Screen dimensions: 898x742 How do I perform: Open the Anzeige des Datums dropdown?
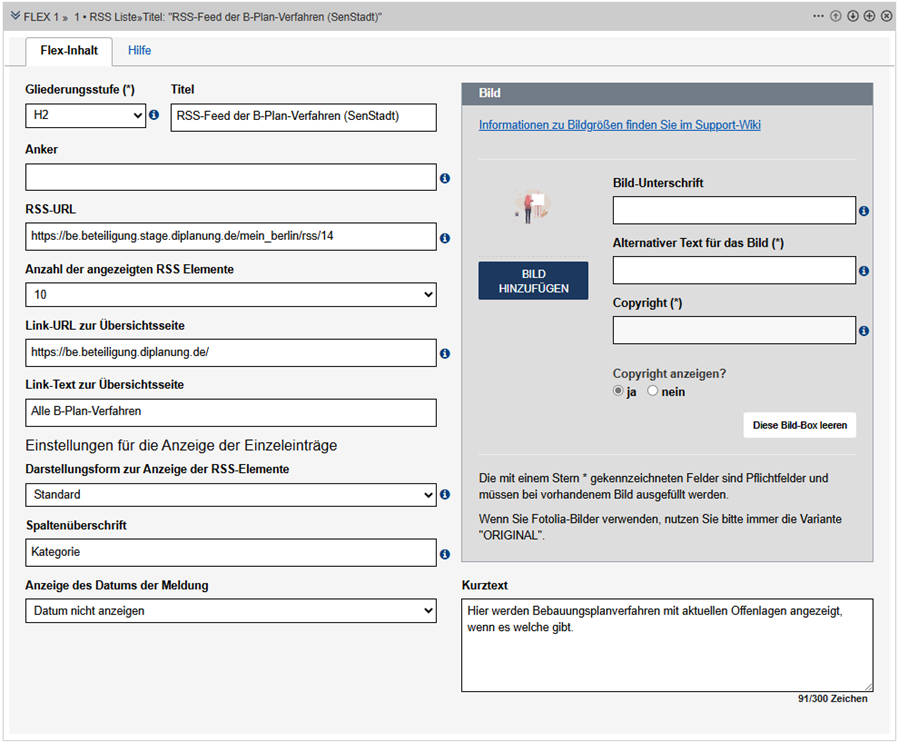coord(231,611)
